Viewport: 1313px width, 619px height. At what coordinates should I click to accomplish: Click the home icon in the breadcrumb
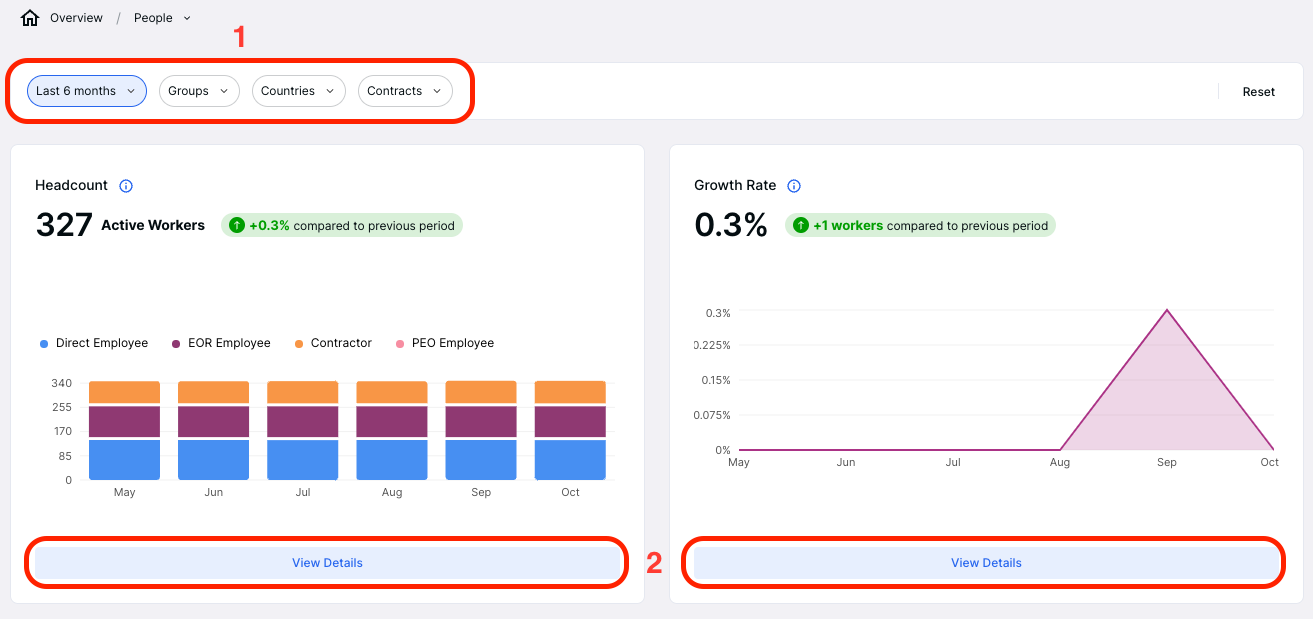pyautogui.click(x=29, y=17)
